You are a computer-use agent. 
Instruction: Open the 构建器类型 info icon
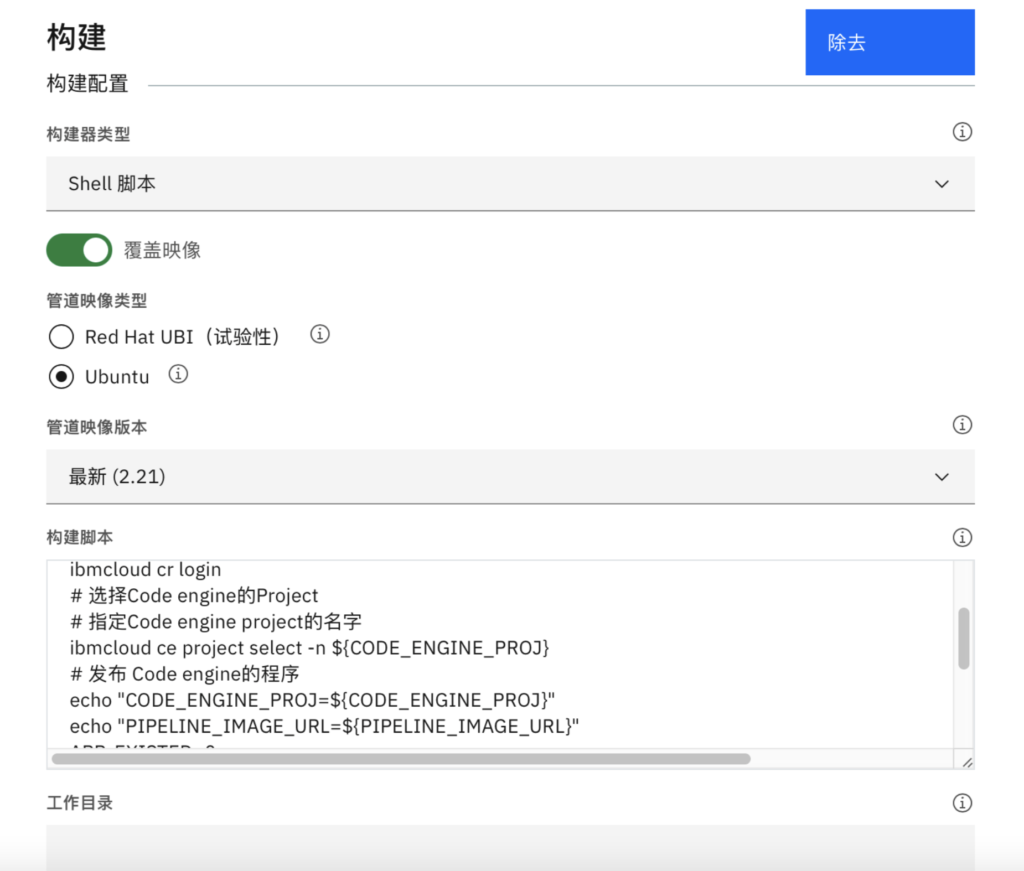(962, 132)
